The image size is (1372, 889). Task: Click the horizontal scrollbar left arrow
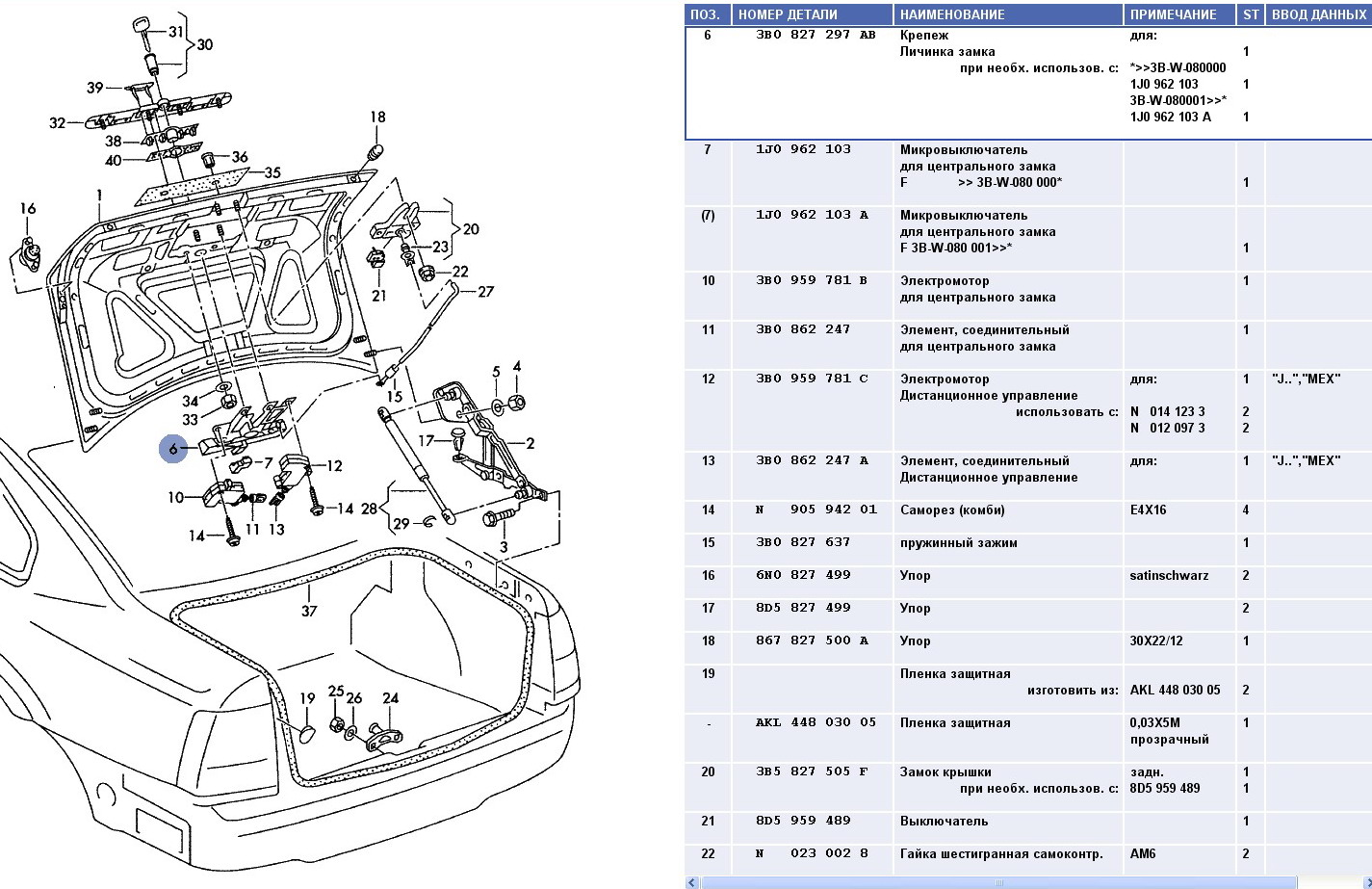(x=691, y=881)
